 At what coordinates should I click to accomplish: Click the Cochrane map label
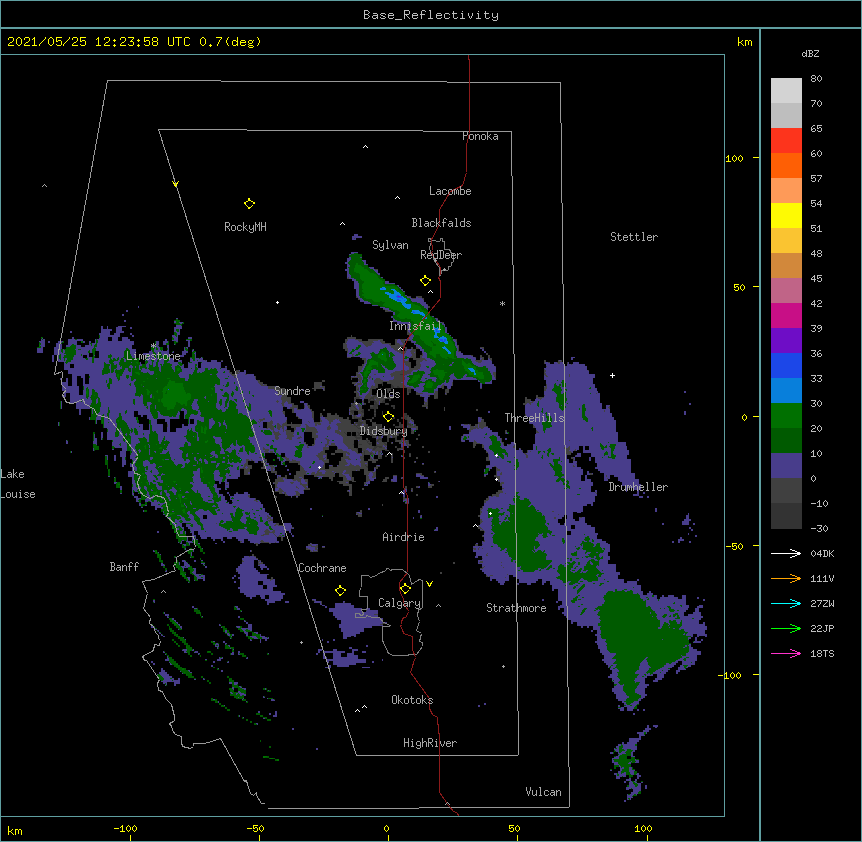click(x=322, y=568)
